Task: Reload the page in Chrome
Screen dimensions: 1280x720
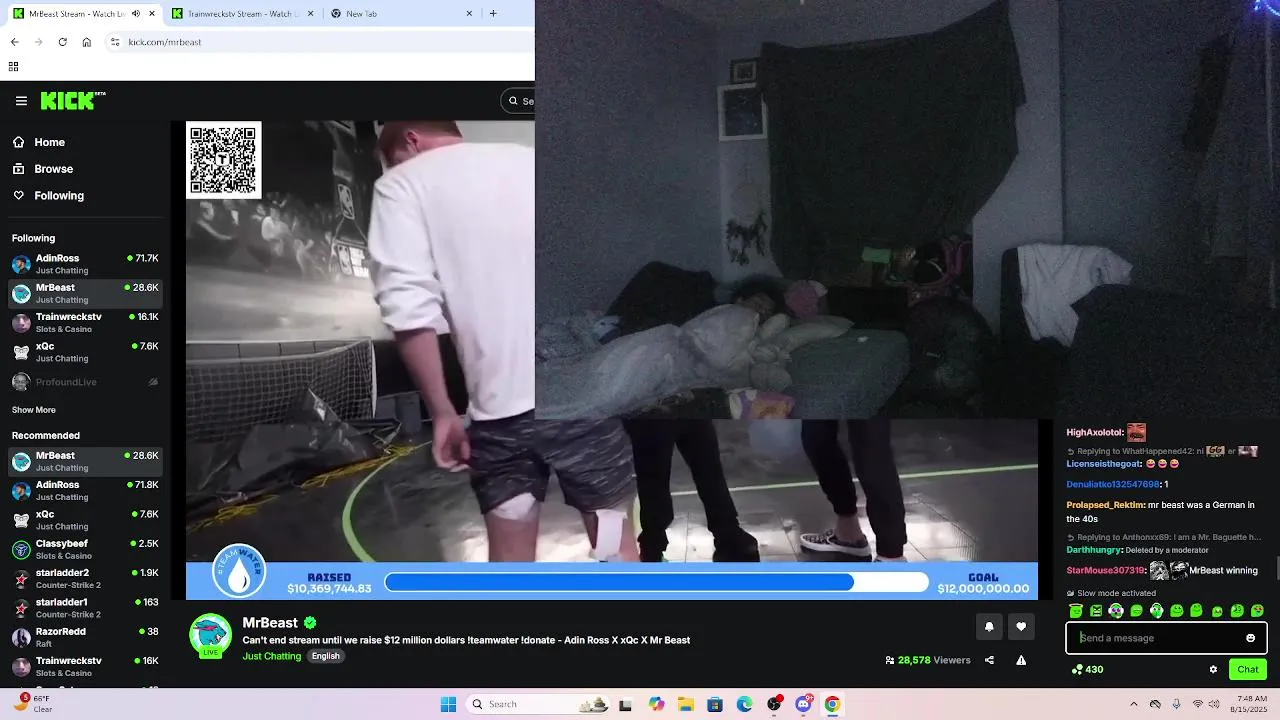Action: [x=62, y=42]
